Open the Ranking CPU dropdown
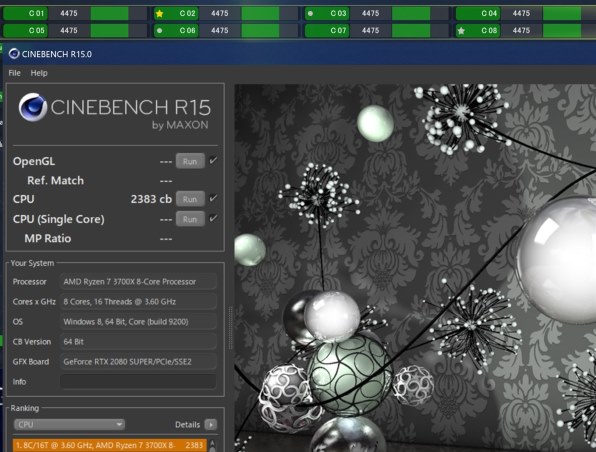The image size is (596, 452). coord(69,424)
